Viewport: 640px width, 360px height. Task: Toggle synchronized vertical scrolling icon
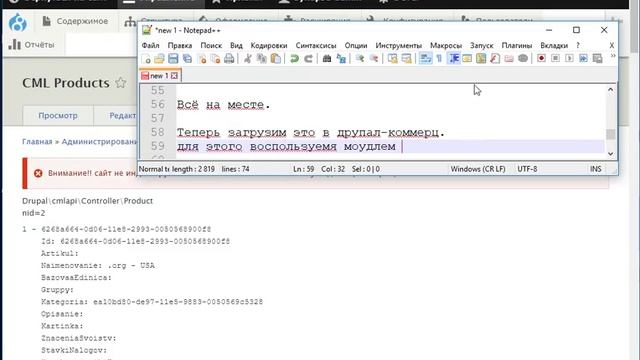393,58
